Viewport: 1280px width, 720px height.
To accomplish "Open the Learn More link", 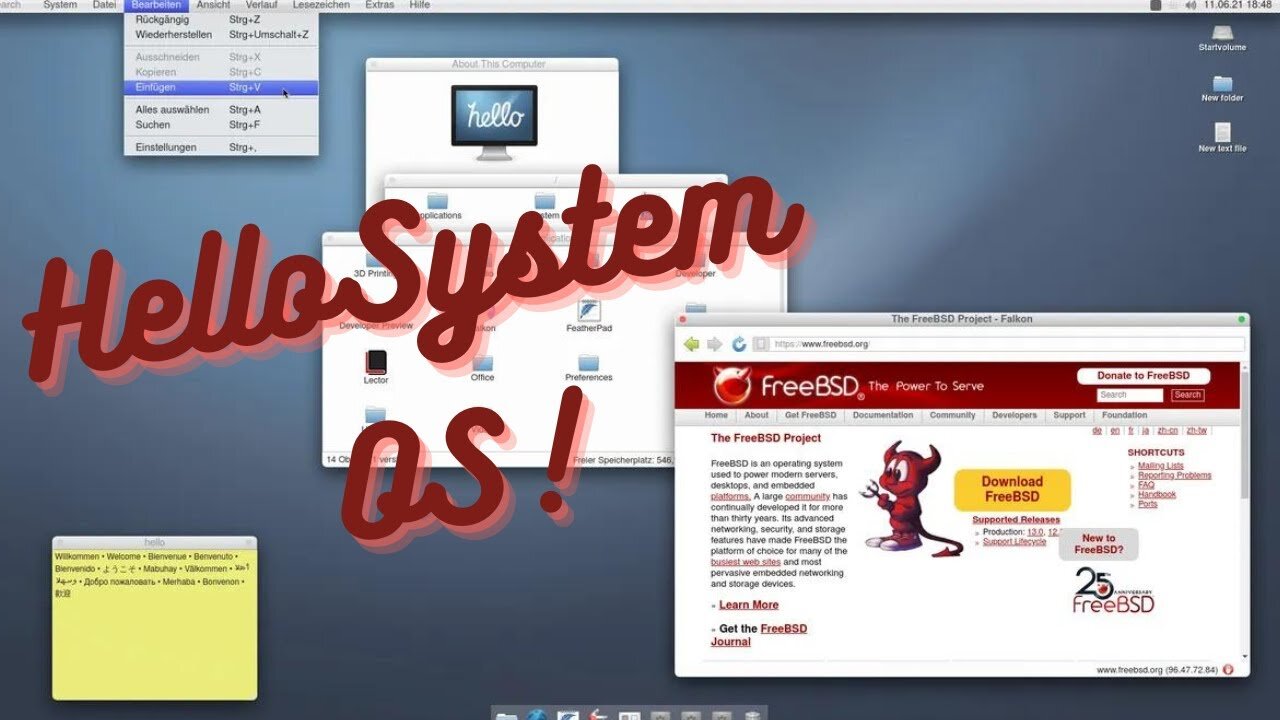I will [748, 604].
